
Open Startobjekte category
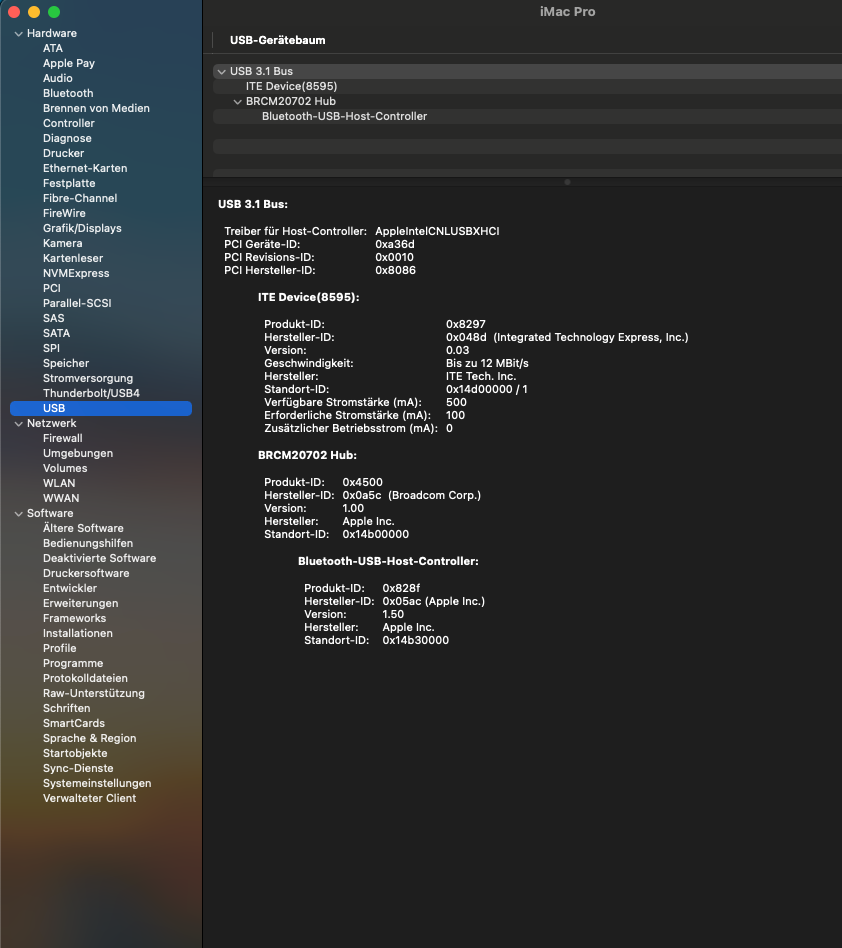point(75,753)
